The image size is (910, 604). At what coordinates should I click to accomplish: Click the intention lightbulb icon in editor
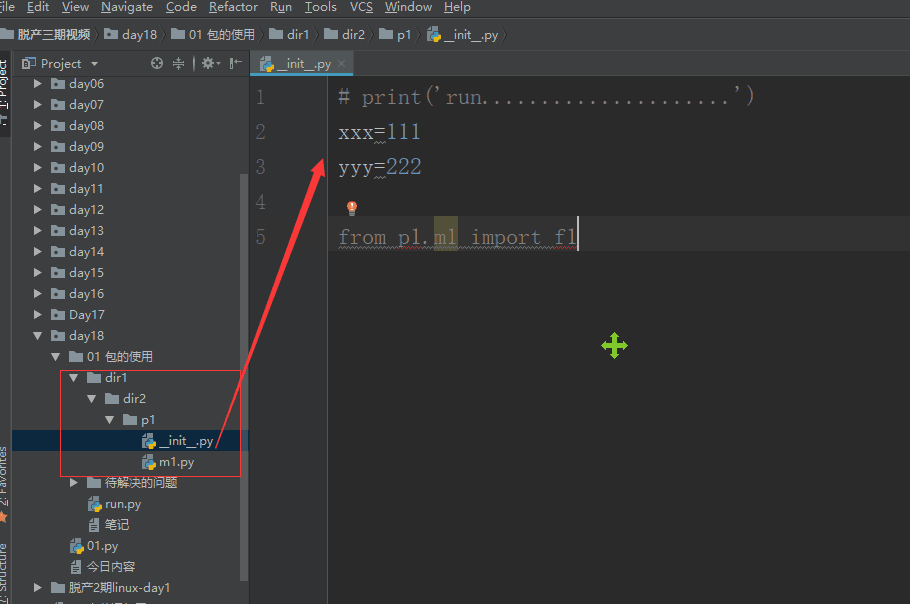(x=352, y=208)
